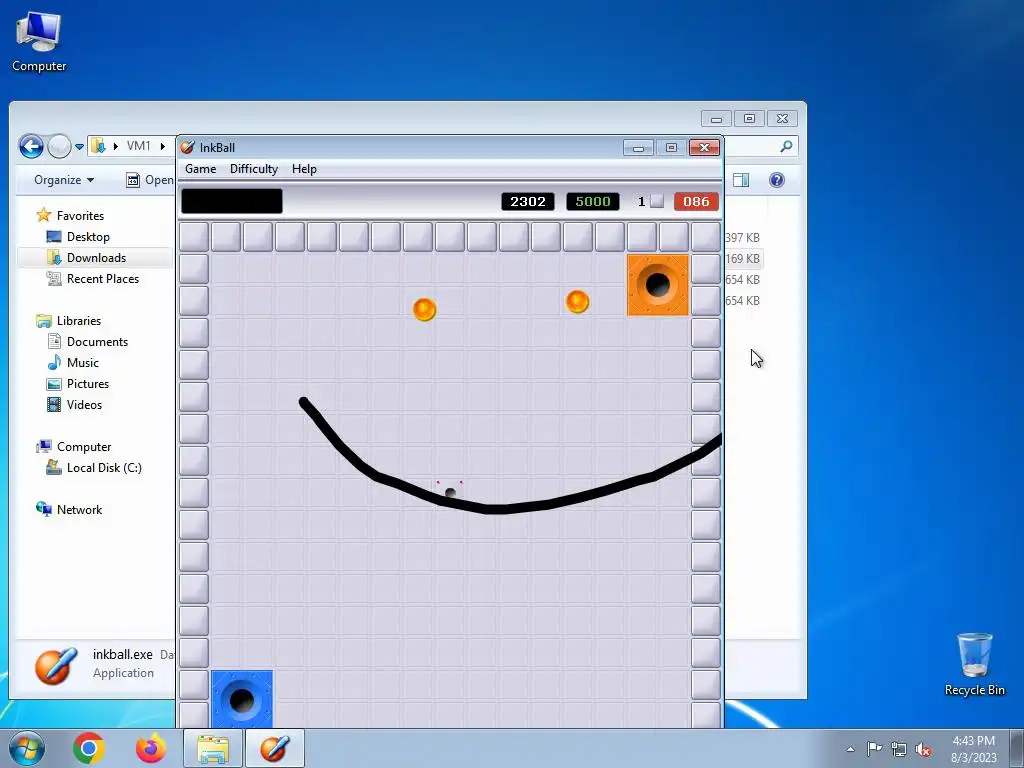Open Explorer recent pages dropdown arrow
This screenshot has width=1024, height=768.
(80, 147)
